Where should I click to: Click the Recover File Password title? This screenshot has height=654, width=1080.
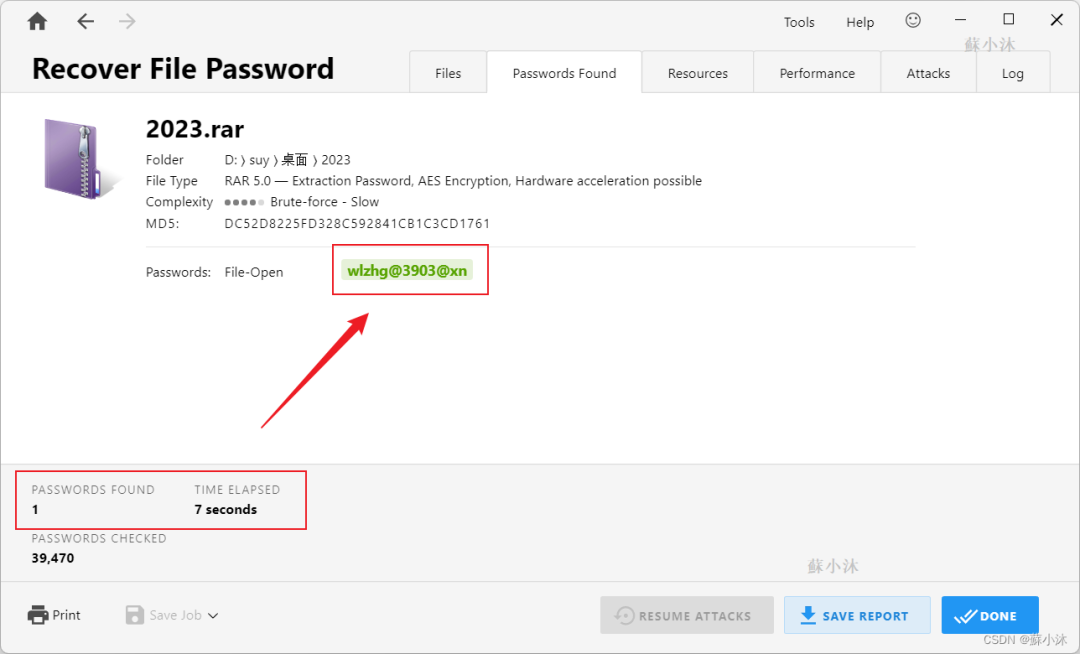point(183,69)
